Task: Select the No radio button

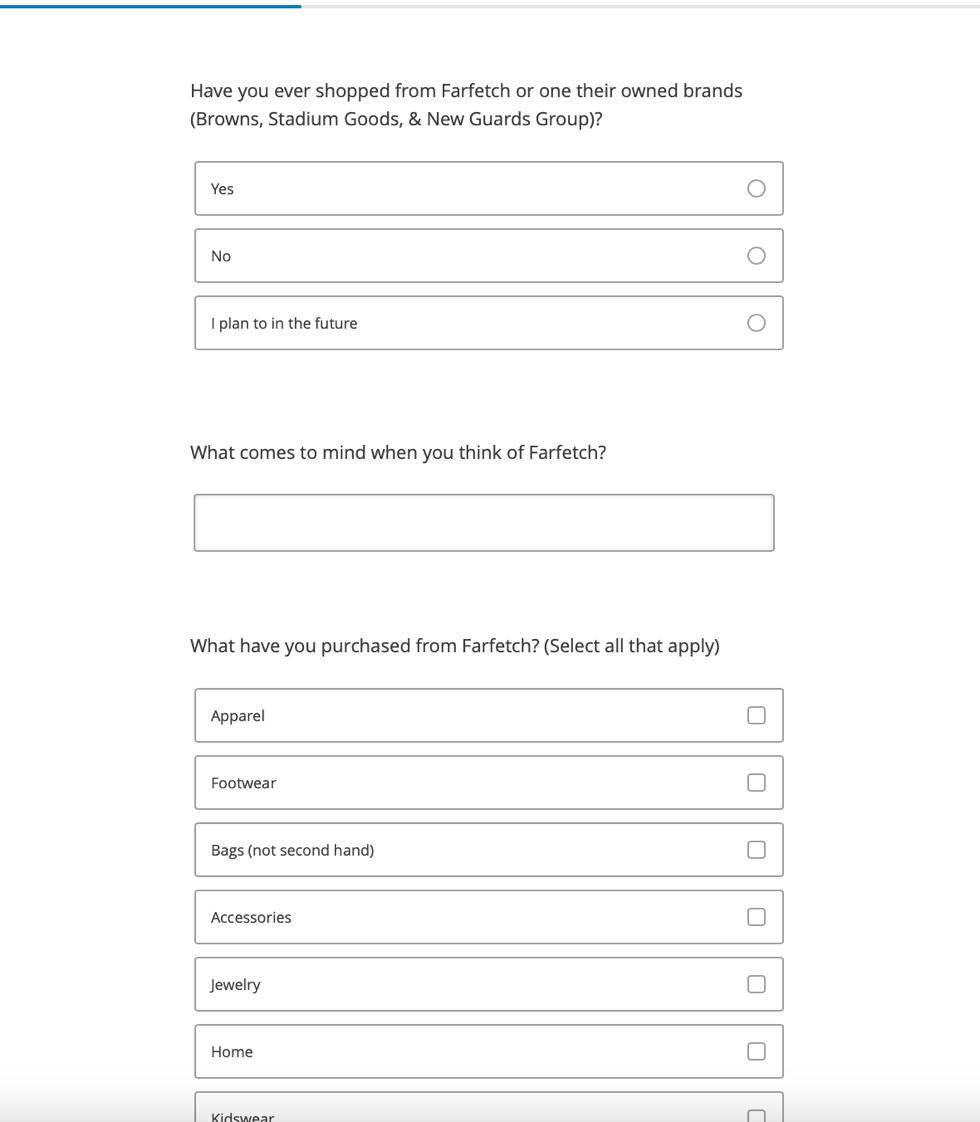Action: pyautogui.click(x=756, y=256)
